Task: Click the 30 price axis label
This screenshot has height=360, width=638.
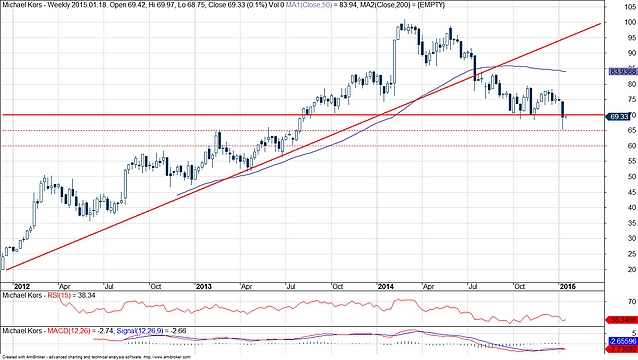Action: (632, 239)
